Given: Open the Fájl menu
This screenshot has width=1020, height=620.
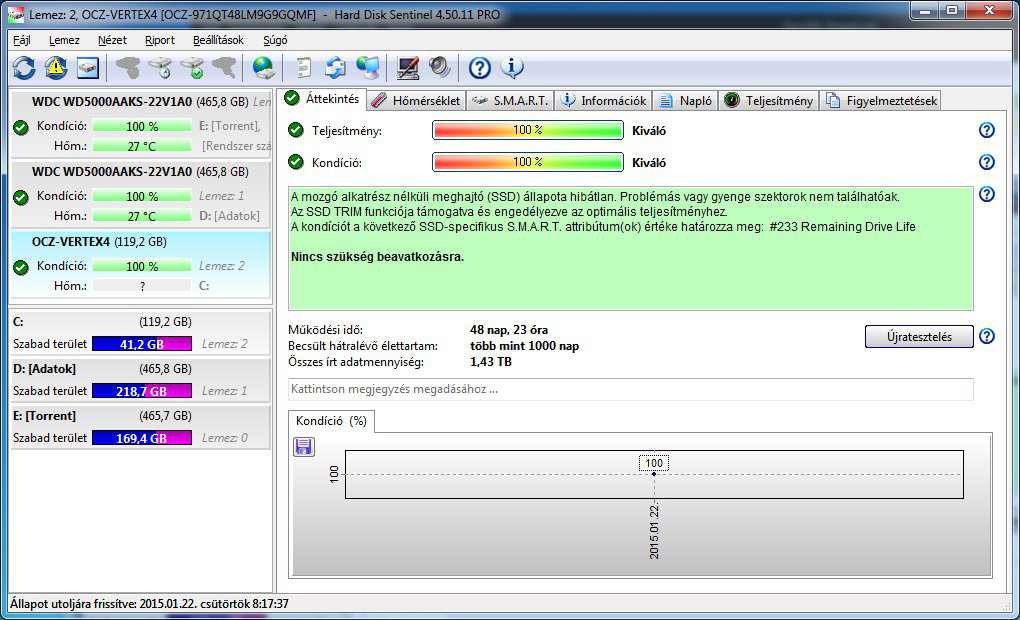Looking at the screenshot, I should pyautogui.click(x=21, y=40).
